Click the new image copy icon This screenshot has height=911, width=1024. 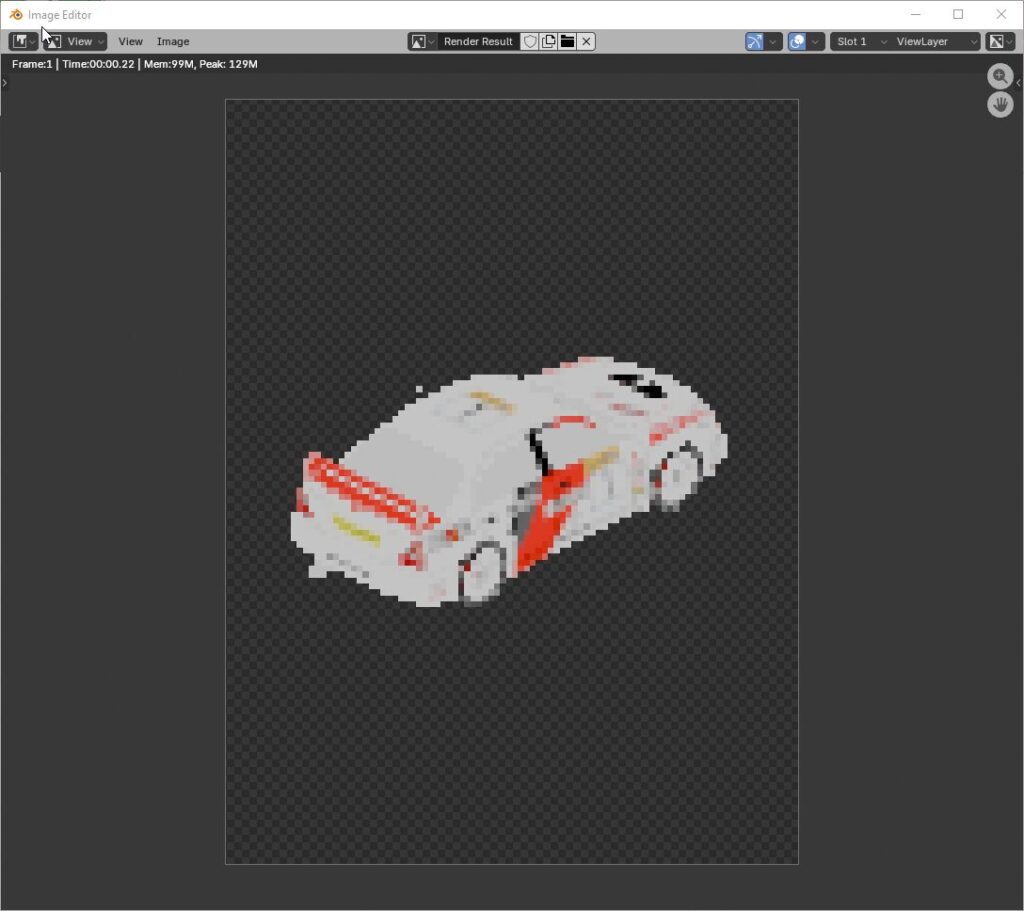pos(548,41)
